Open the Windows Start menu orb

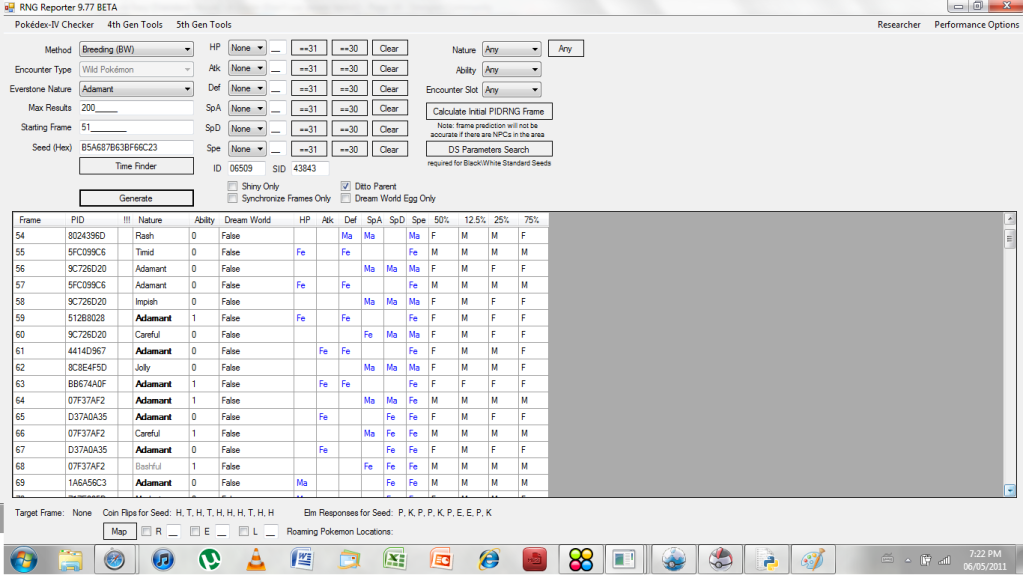tap(22, 558)
